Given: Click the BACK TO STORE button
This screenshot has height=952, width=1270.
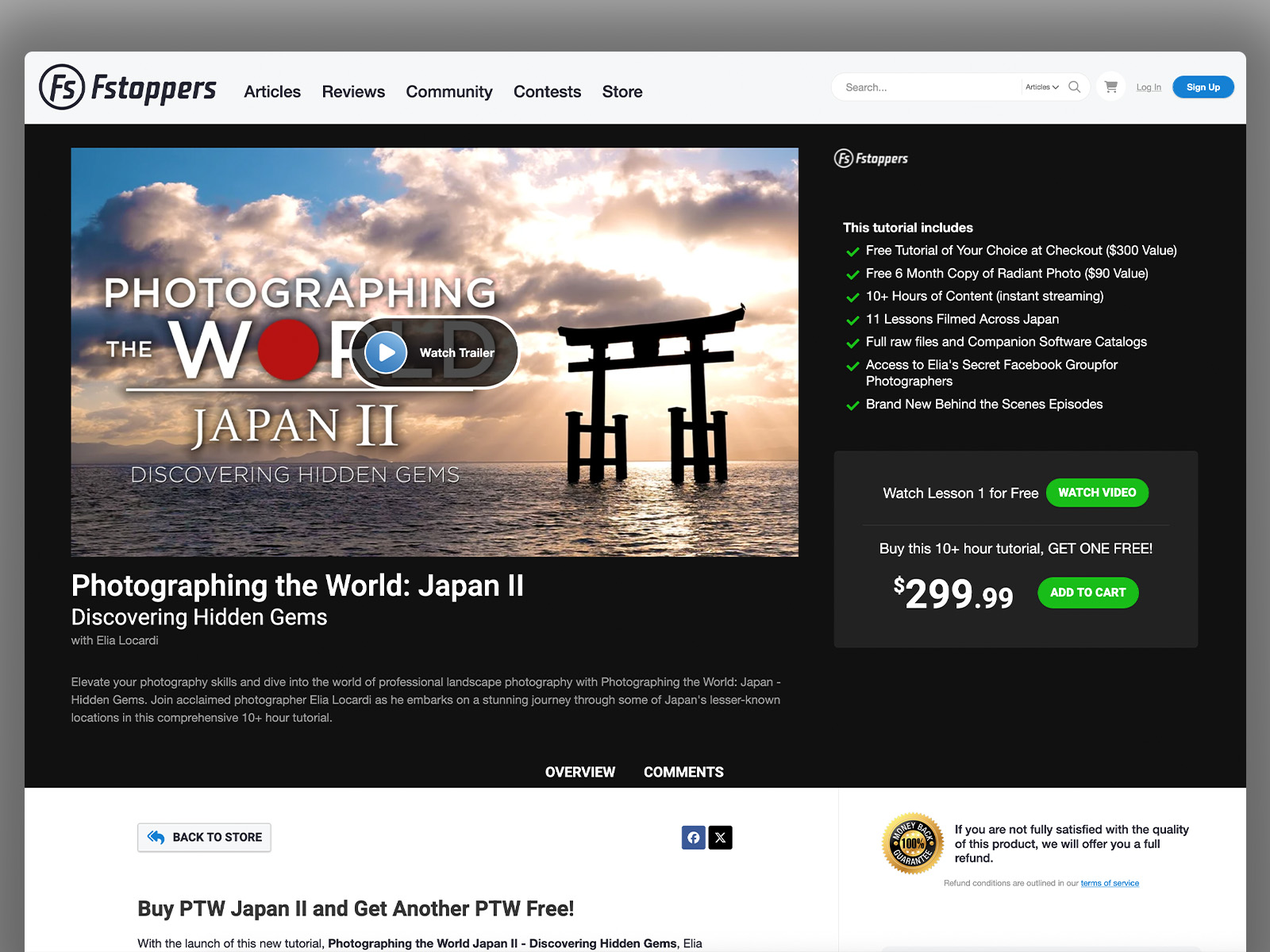Looking at the screenshot, I should 204,838.
